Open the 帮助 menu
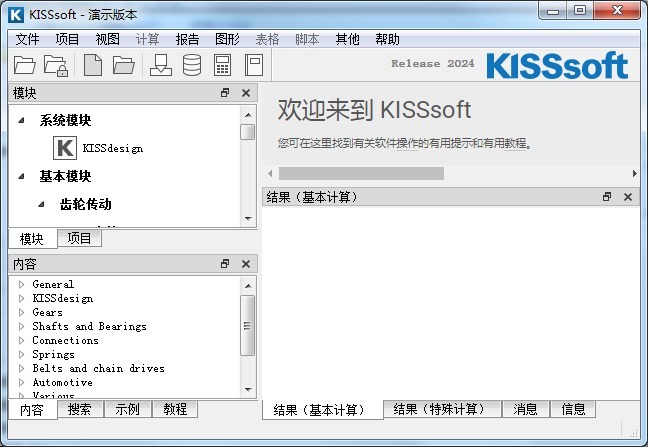 (x=387, y=39)
